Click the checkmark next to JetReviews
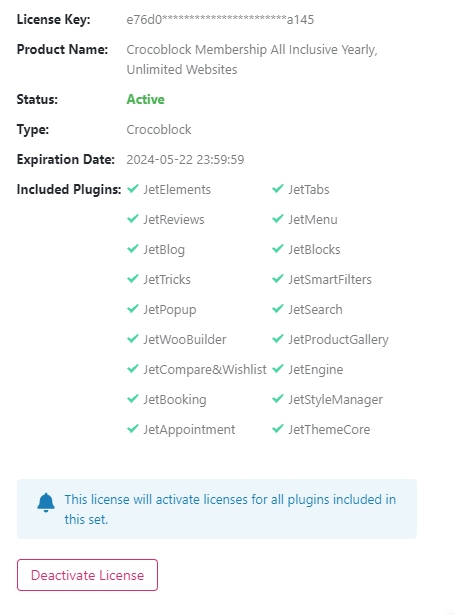Screen dimensions: 454x615 click(133, 218)
